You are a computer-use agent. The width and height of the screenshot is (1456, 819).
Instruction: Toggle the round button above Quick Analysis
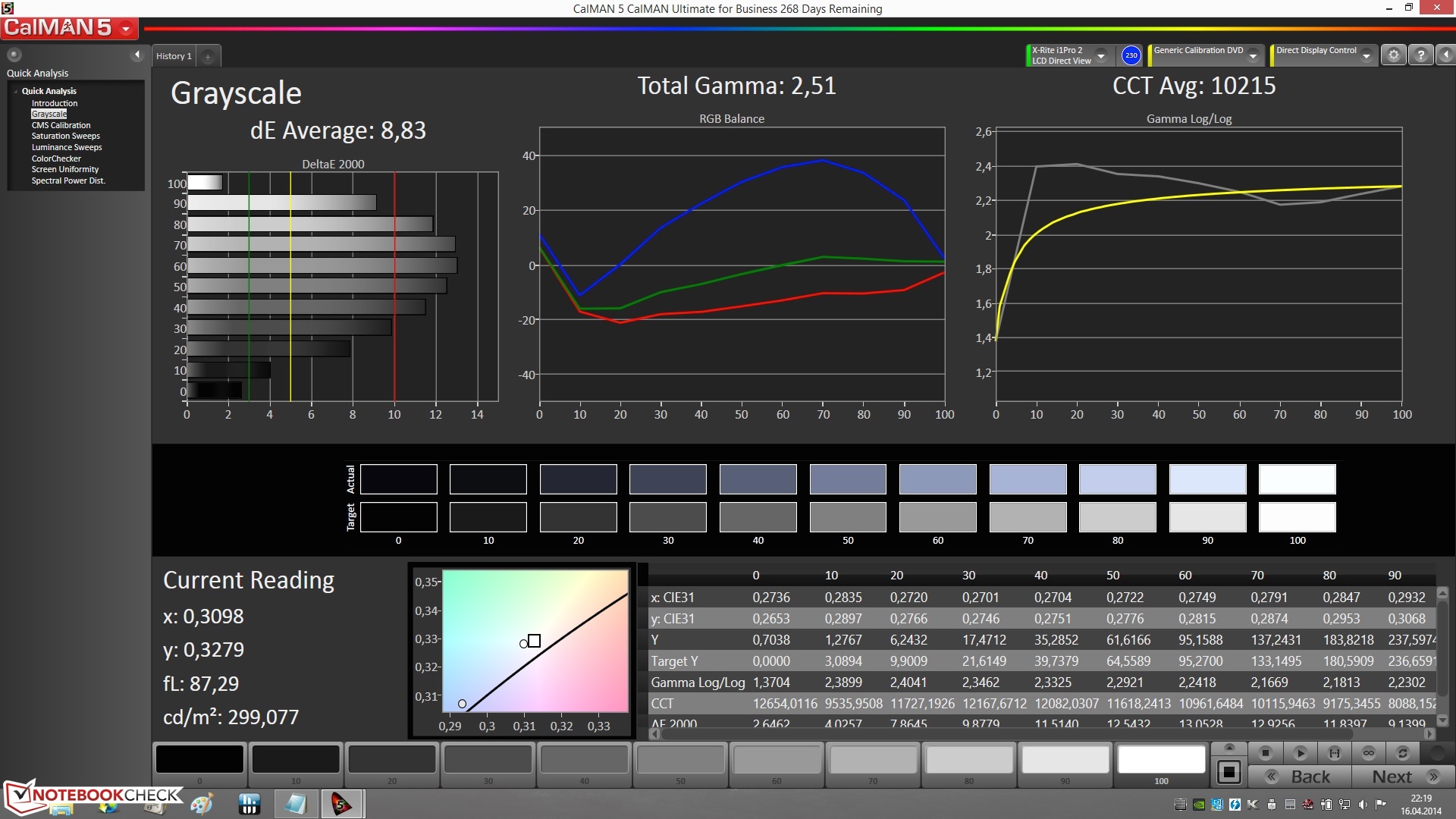point(14,55)
